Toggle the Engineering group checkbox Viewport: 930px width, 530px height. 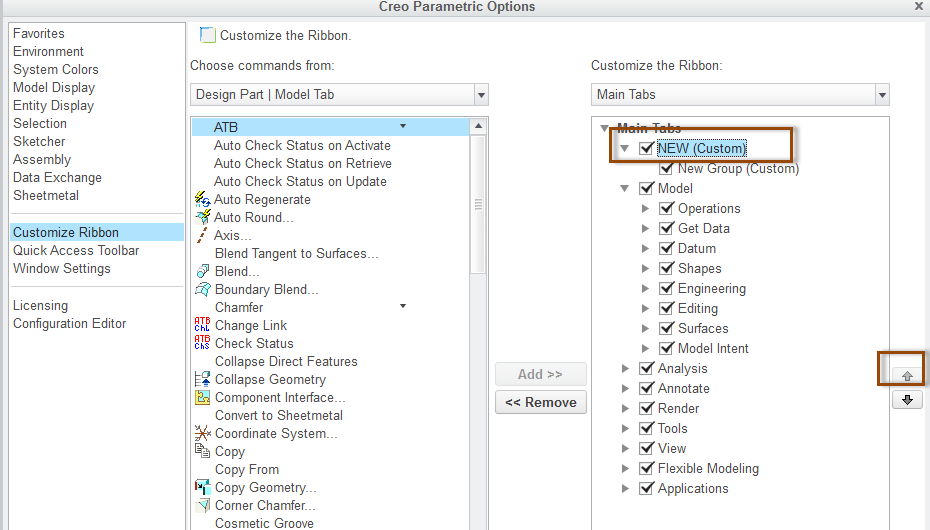[x=667, y=288]
